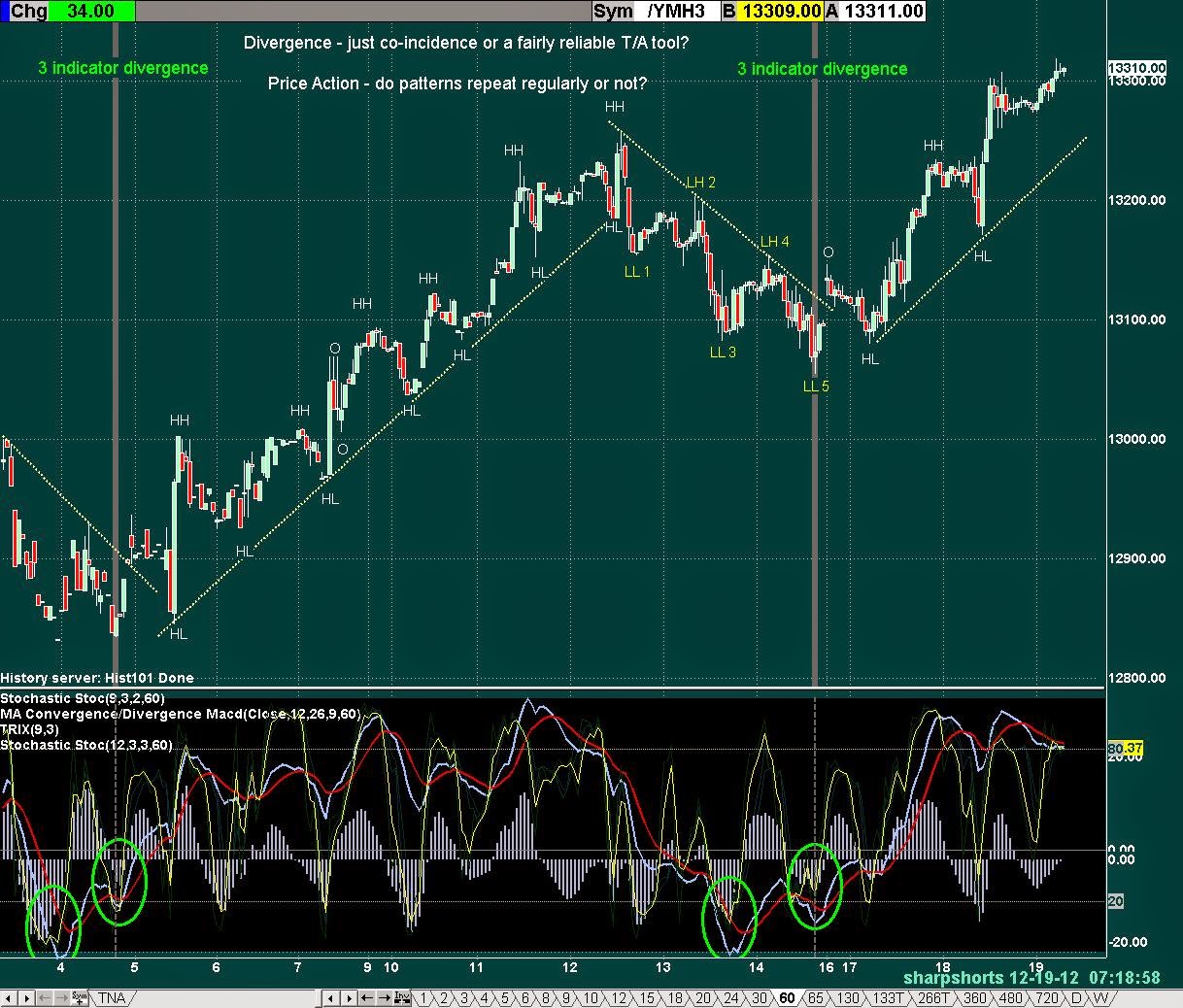Click the bid price 13309.00
This screenshot has width=1183, height=1008.
[x=782, y=11]
